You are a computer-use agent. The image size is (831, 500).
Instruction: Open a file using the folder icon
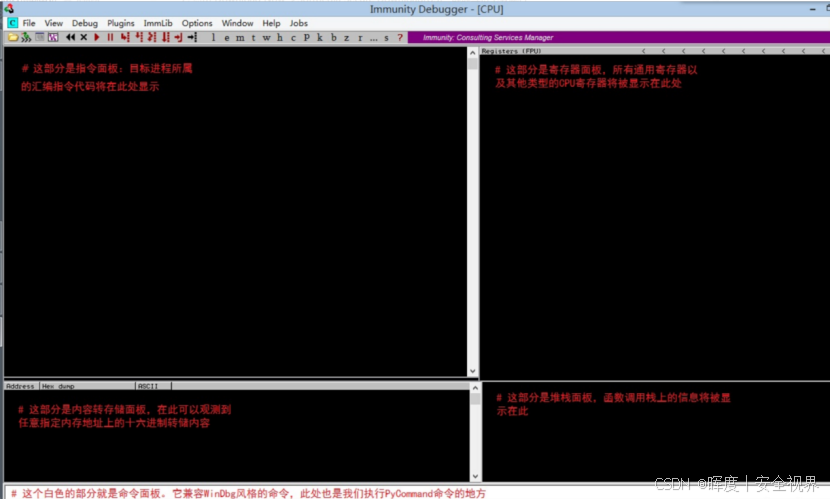coord(13,37)
